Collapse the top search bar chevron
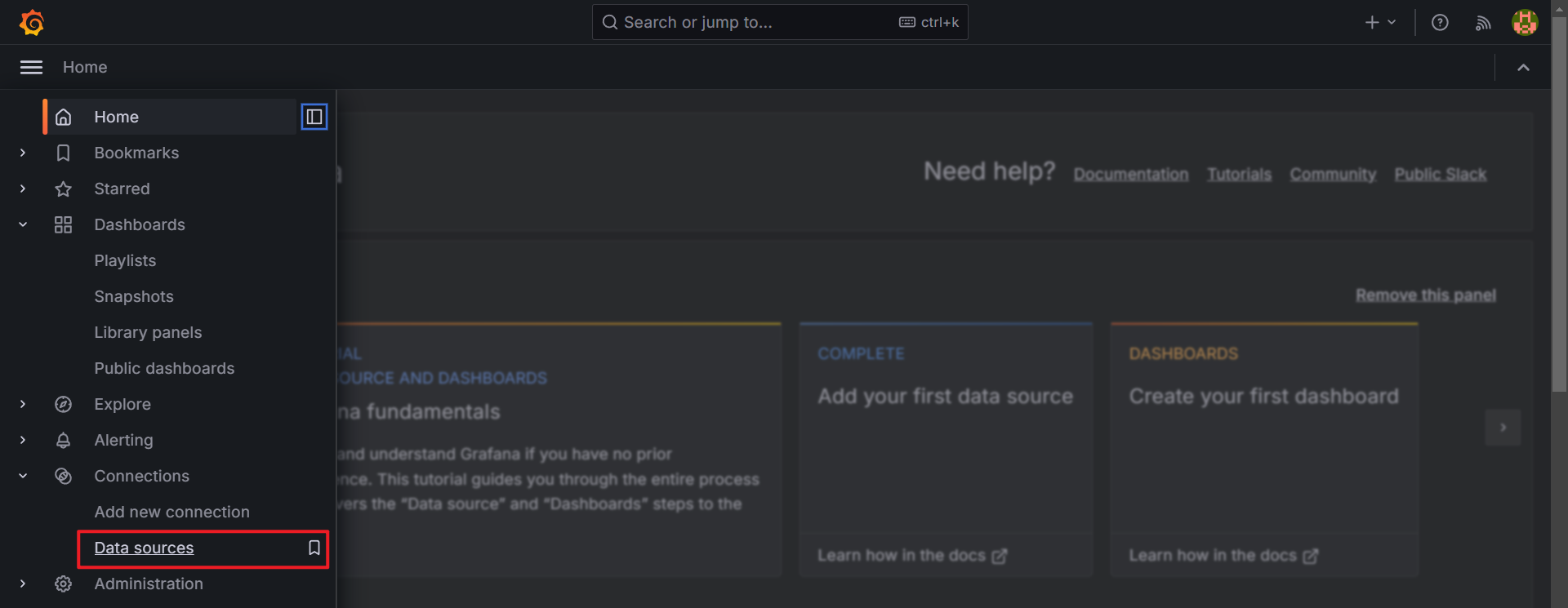The height and width of the screenshot is (608, 1568). click(1523, 67)
